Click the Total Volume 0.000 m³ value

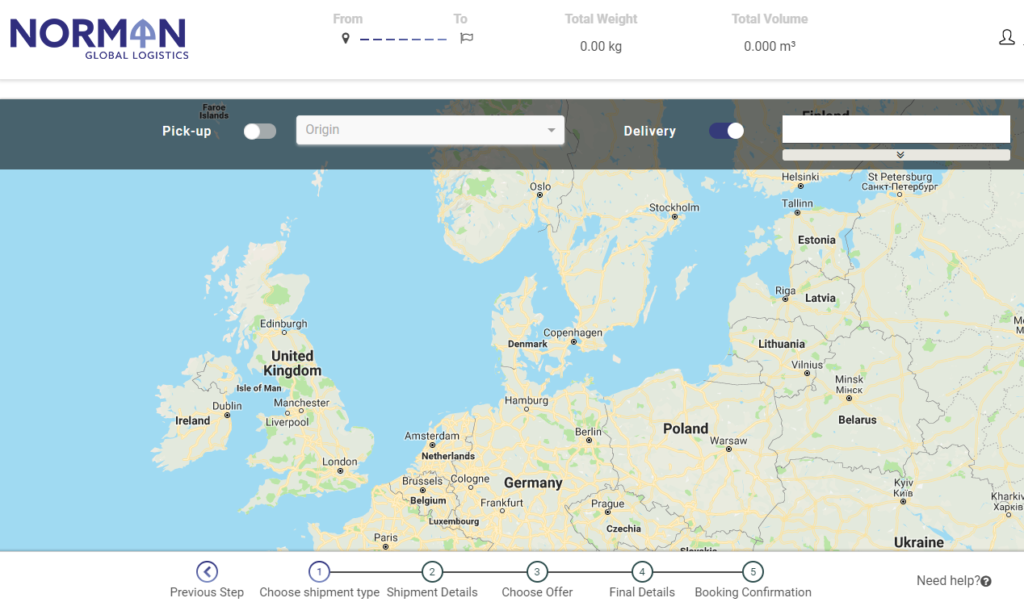(x=769, y=46)
